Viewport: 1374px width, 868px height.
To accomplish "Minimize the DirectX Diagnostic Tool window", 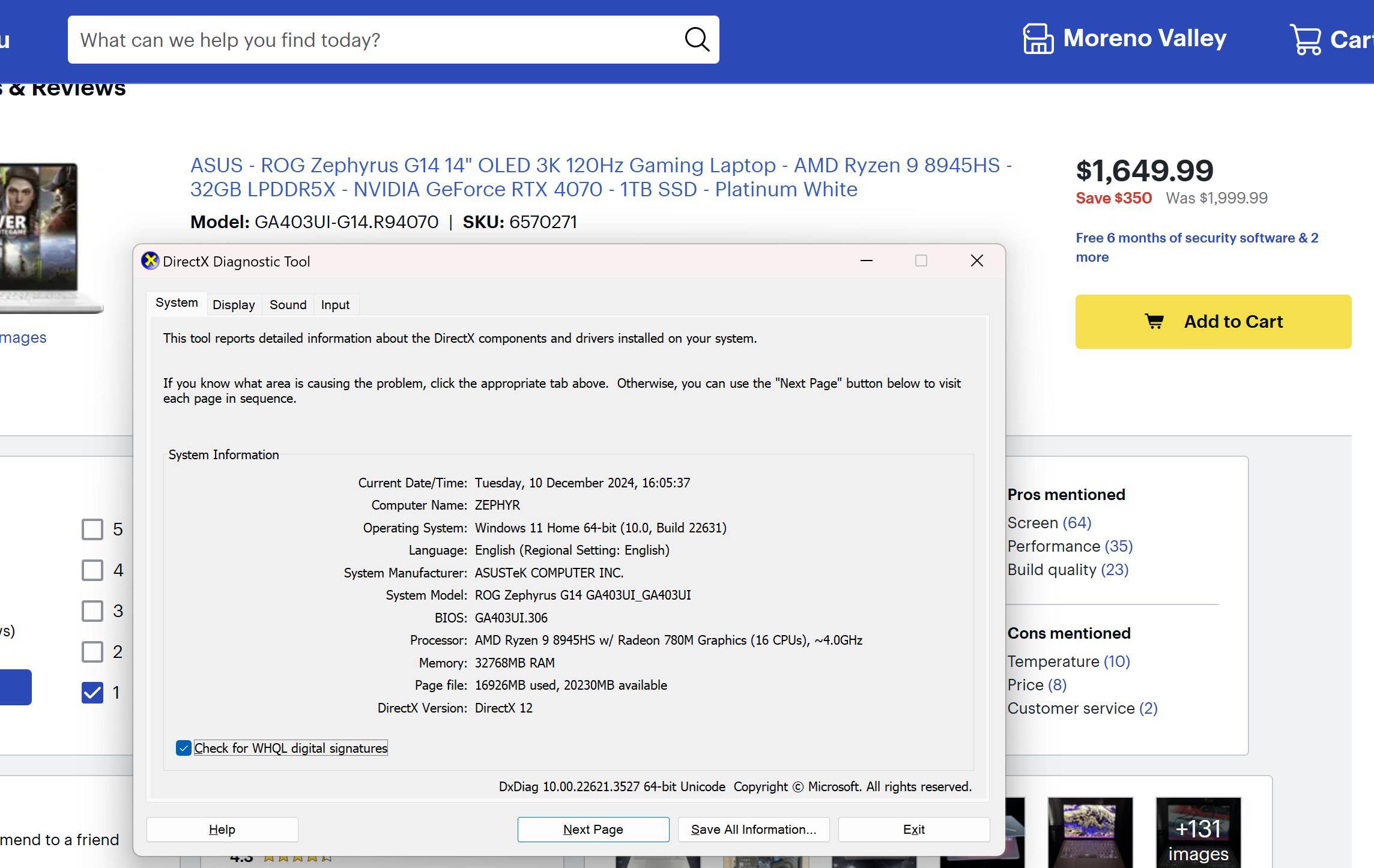I will pos(866,261).
